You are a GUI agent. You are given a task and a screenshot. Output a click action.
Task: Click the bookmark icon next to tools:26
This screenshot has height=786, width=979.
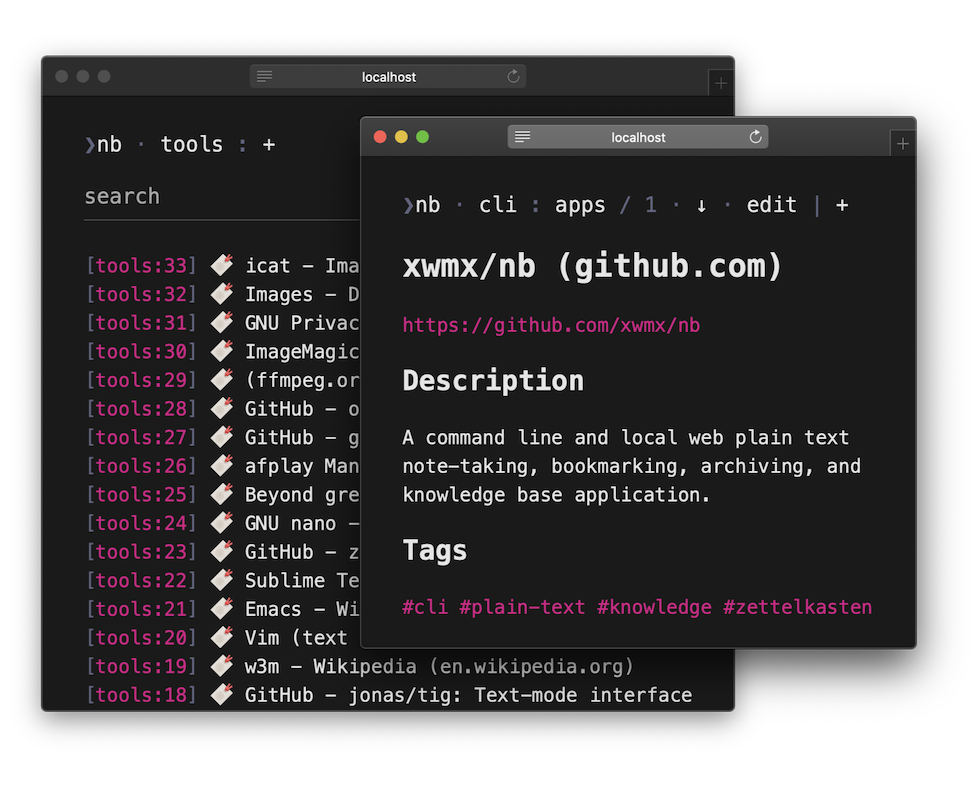point(222,465)
